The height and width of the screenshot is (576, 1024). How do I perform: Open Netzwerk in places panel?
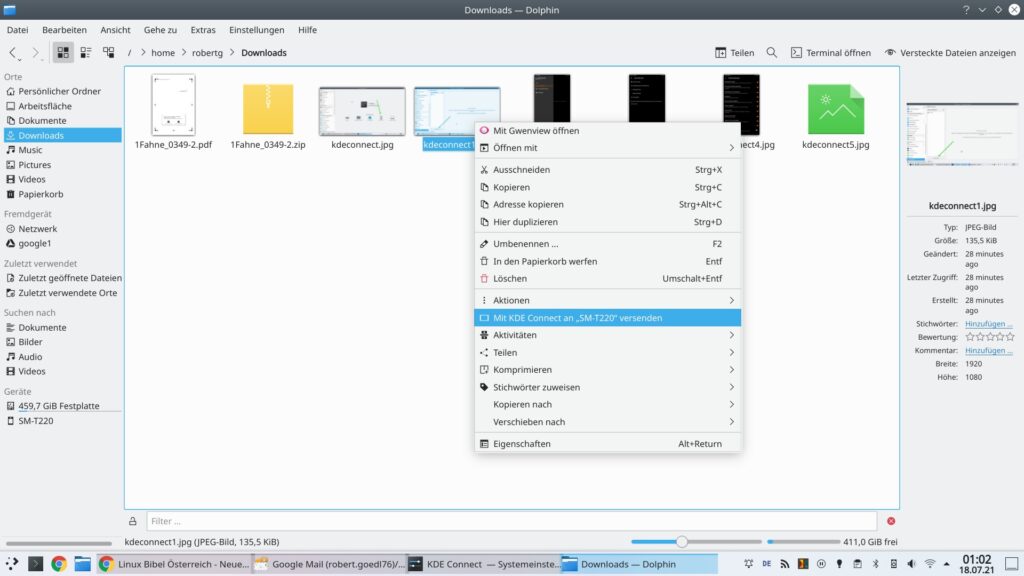tap(62, 229)
